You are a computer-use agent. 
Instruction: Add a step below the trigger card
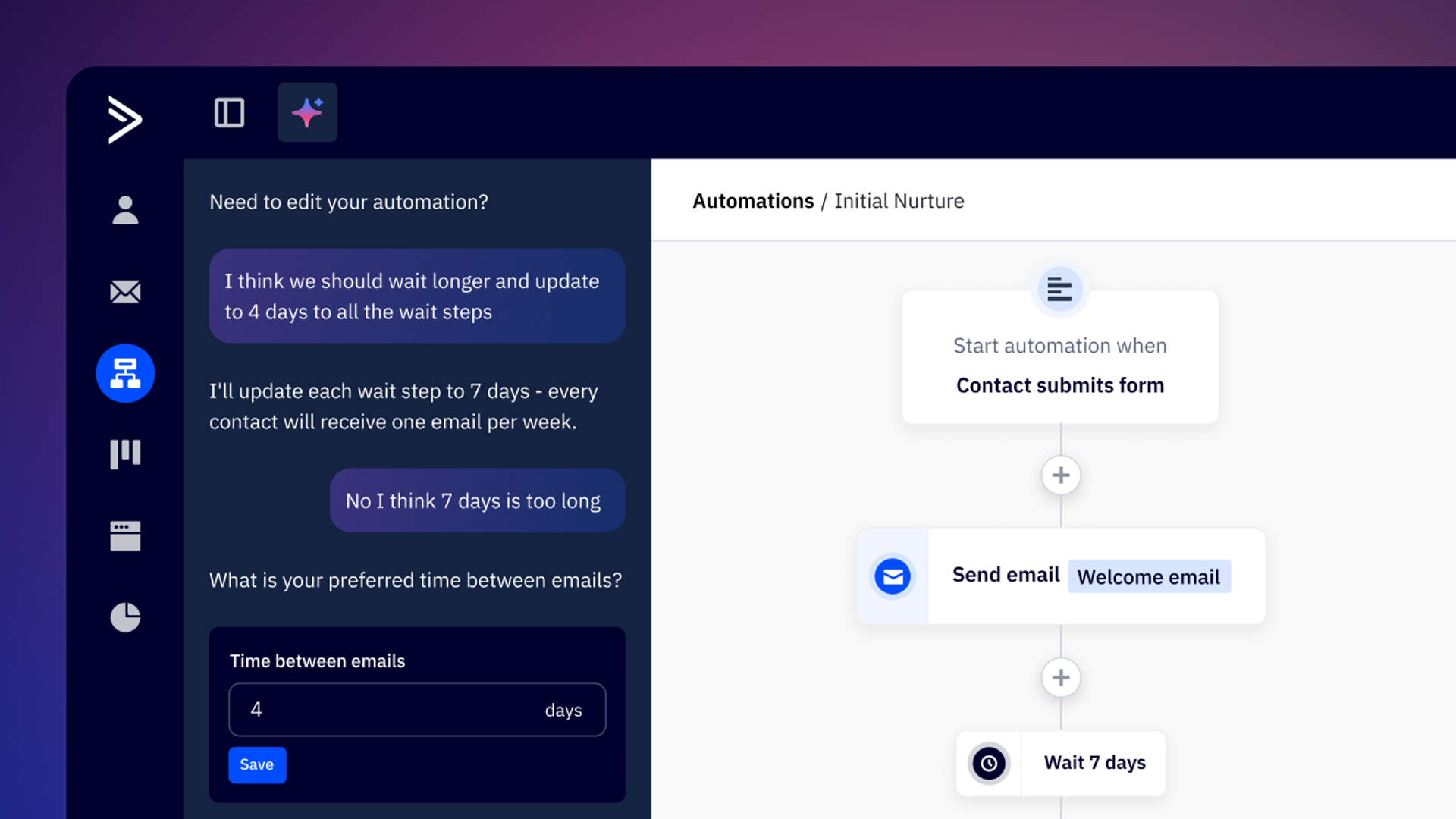1061,475
